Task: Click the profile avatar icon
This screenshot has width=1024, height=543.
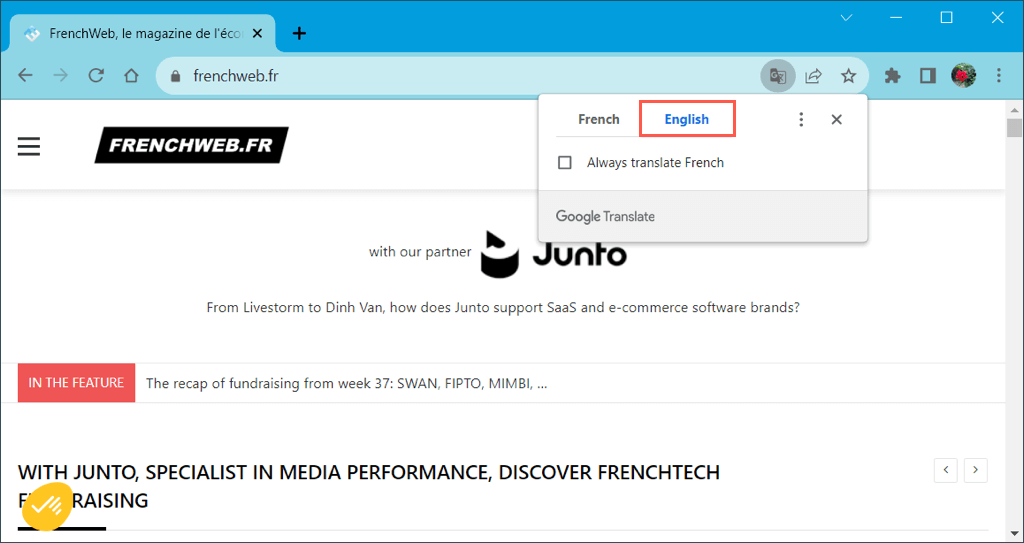Action: tap(963, 76)
